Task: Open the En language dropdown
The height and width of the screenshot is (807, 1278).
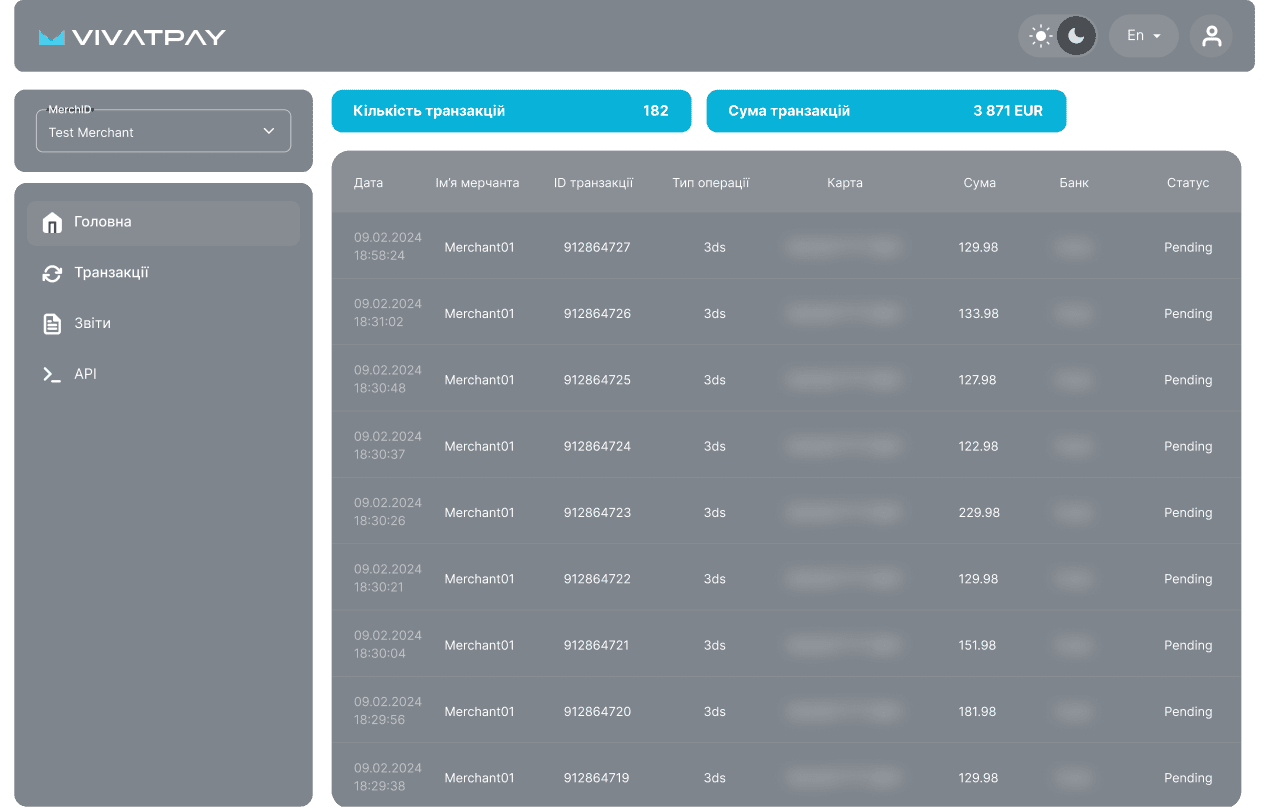Action: tap(1143, 36)
